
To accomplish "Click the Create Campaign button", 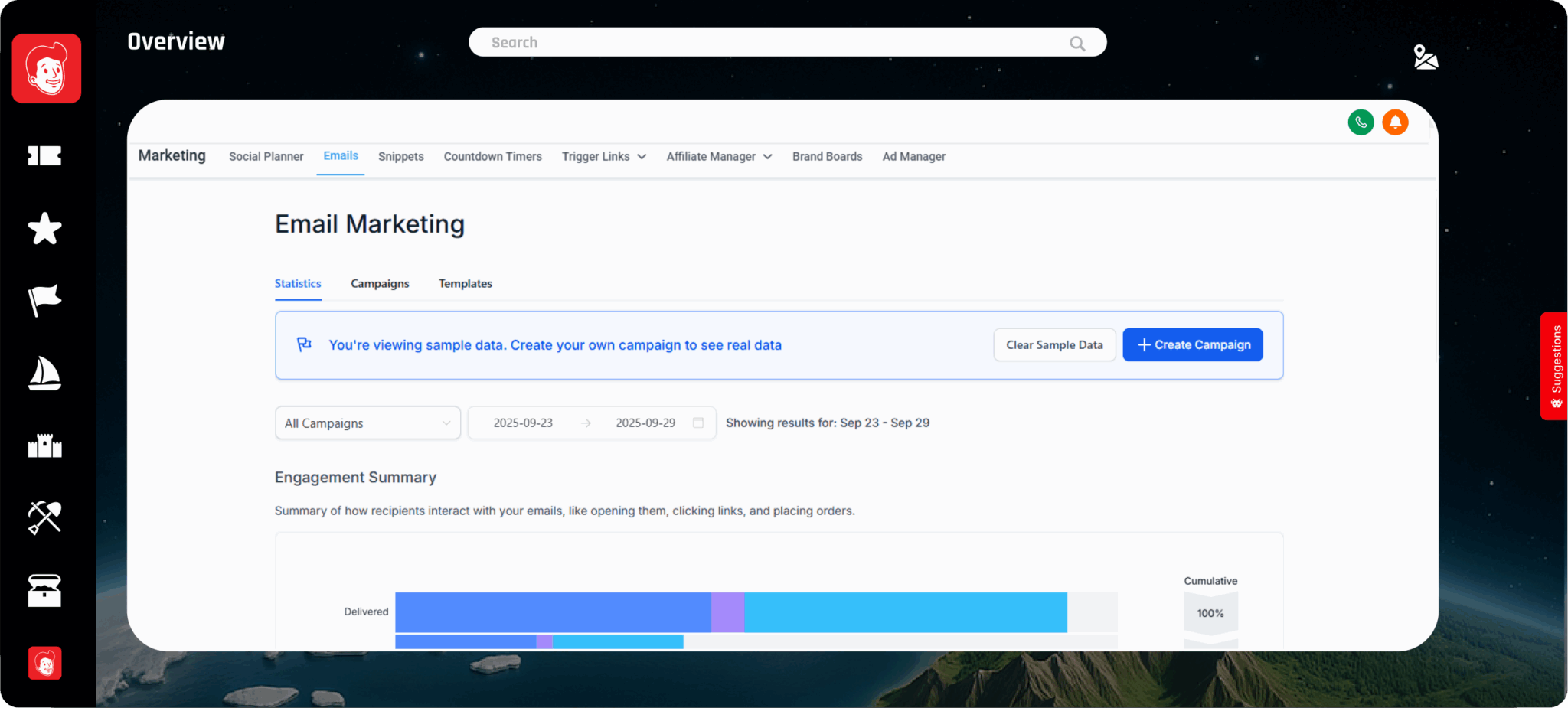I will pos(1192,345).
